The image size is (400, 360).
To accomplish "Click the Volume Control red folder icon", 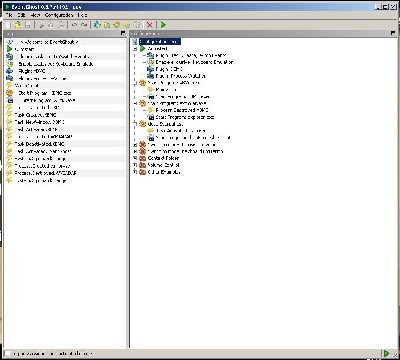I will (x=143, y=165).
